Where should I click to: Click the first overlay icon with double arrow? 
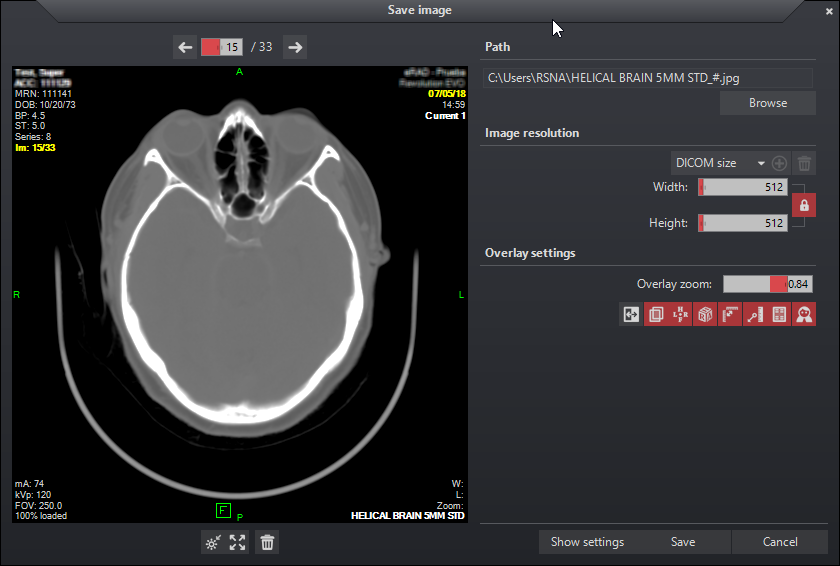click(631, 314)
